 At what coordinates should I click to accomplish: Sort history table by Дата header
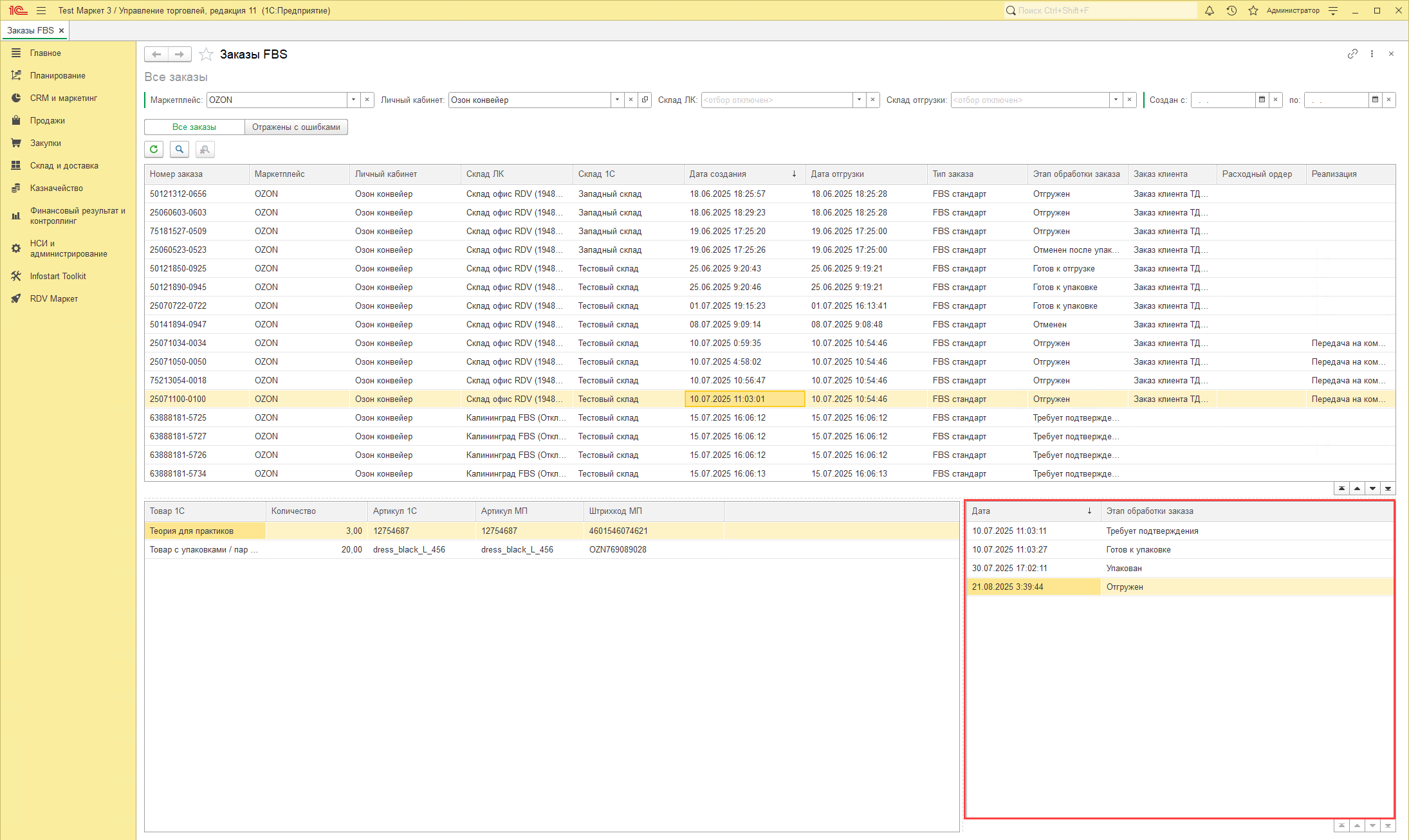pyautogui.click(x=1033, y=511)
